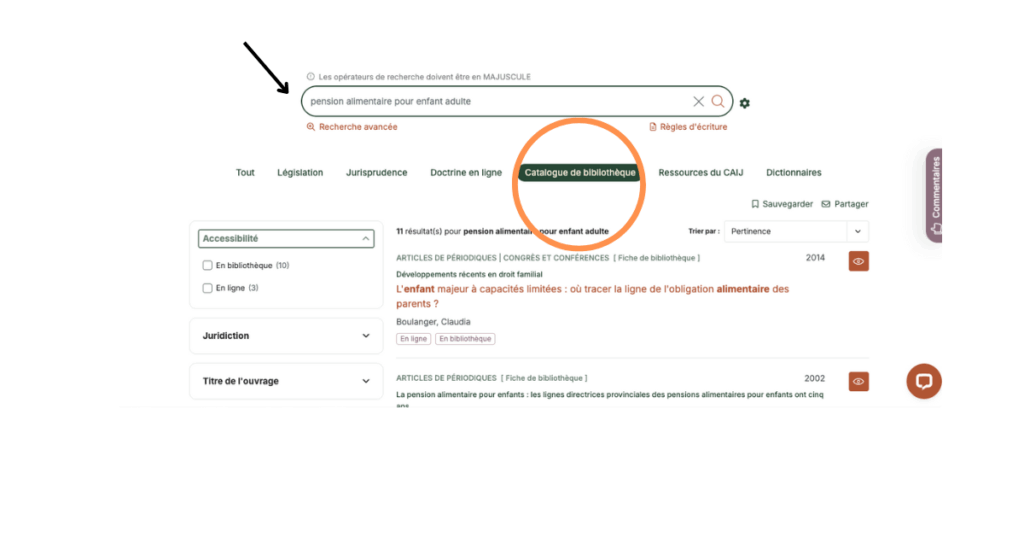Check the 'En ligne' filter box
Screen dimensions: 1024x538
(x=208, y=288)
